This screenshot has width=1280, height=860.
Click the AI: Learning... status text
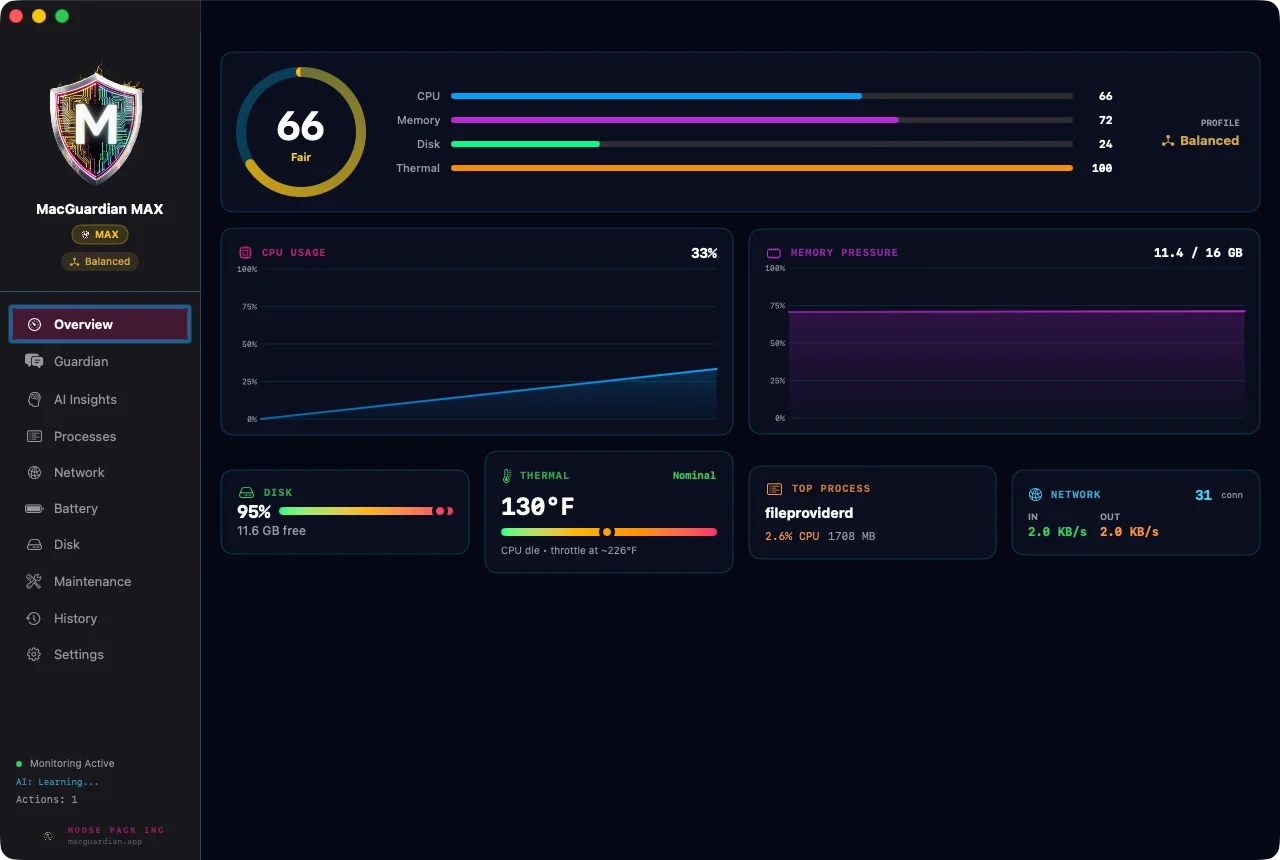click(x=57, y=782)
